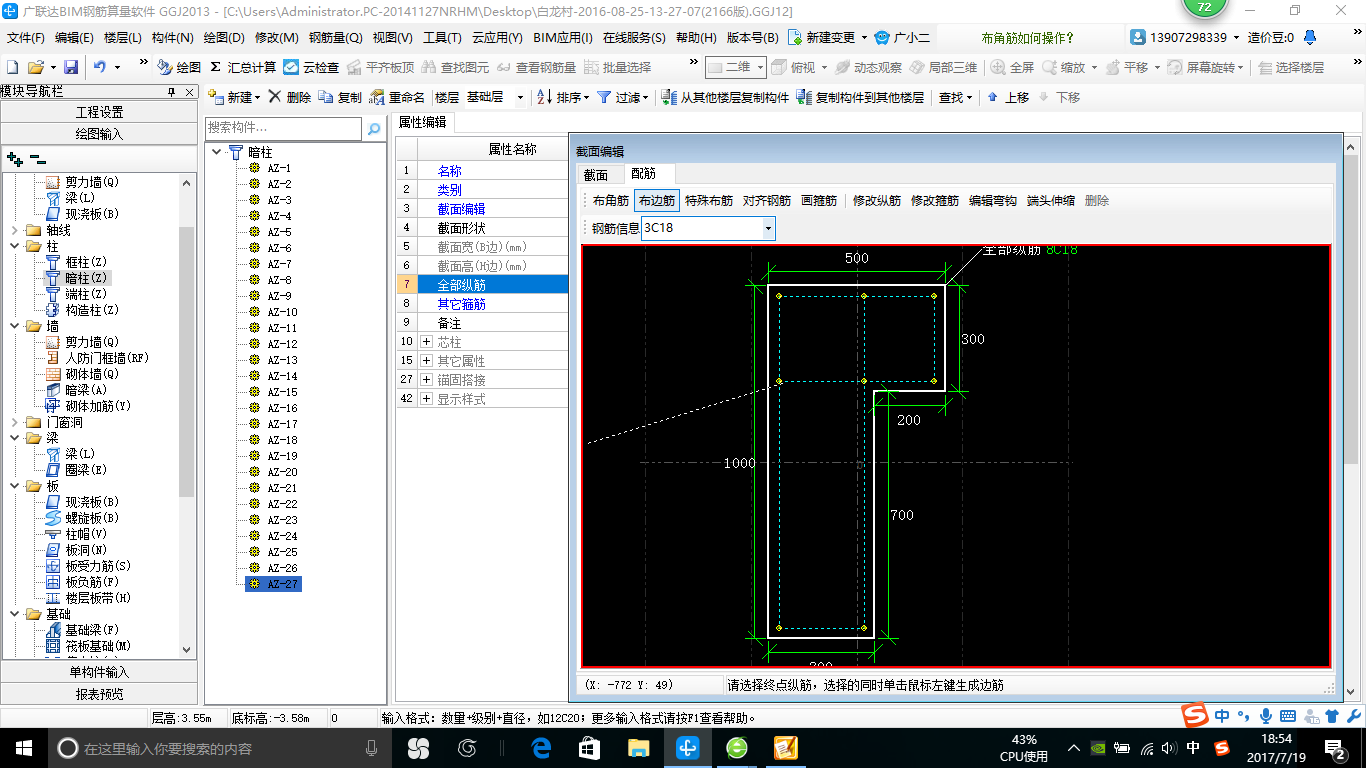Click 新建 to create a new component
The image size is (1366, 768).
pos(233,97)
